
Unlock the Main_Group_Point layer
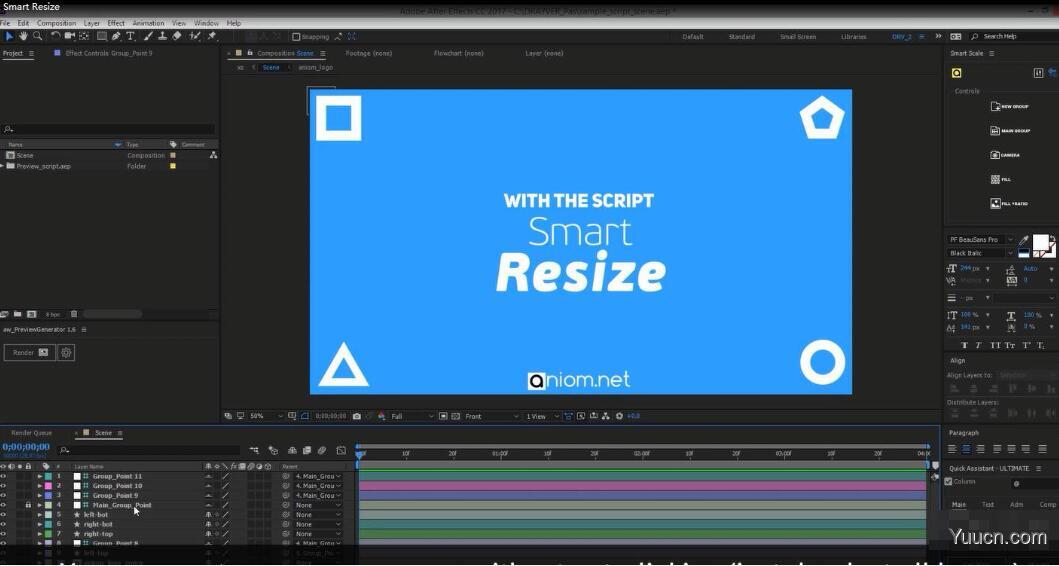(x=28, y=505)
